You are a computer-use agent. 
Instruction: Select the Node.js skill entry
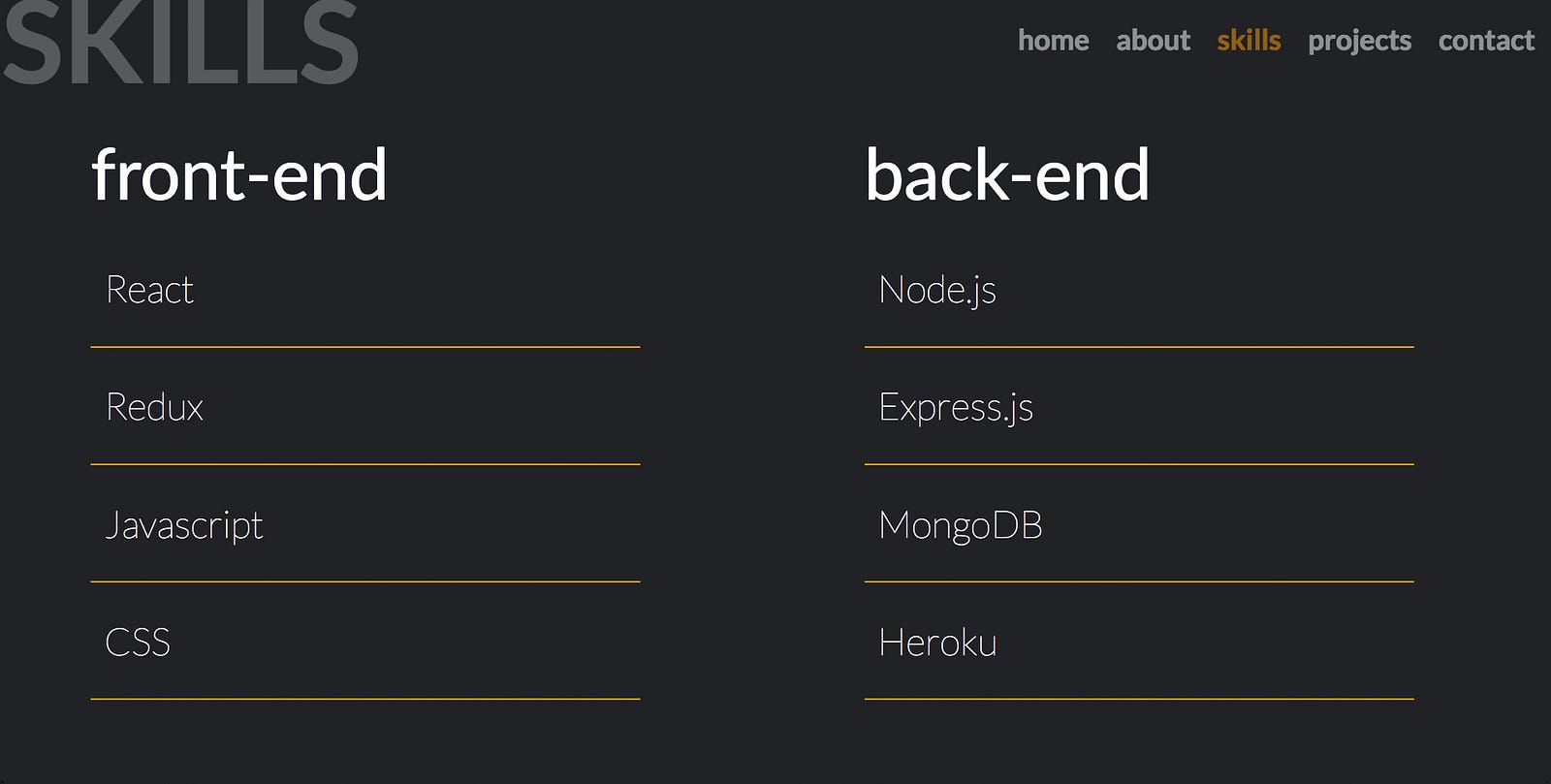click(937, 290)
